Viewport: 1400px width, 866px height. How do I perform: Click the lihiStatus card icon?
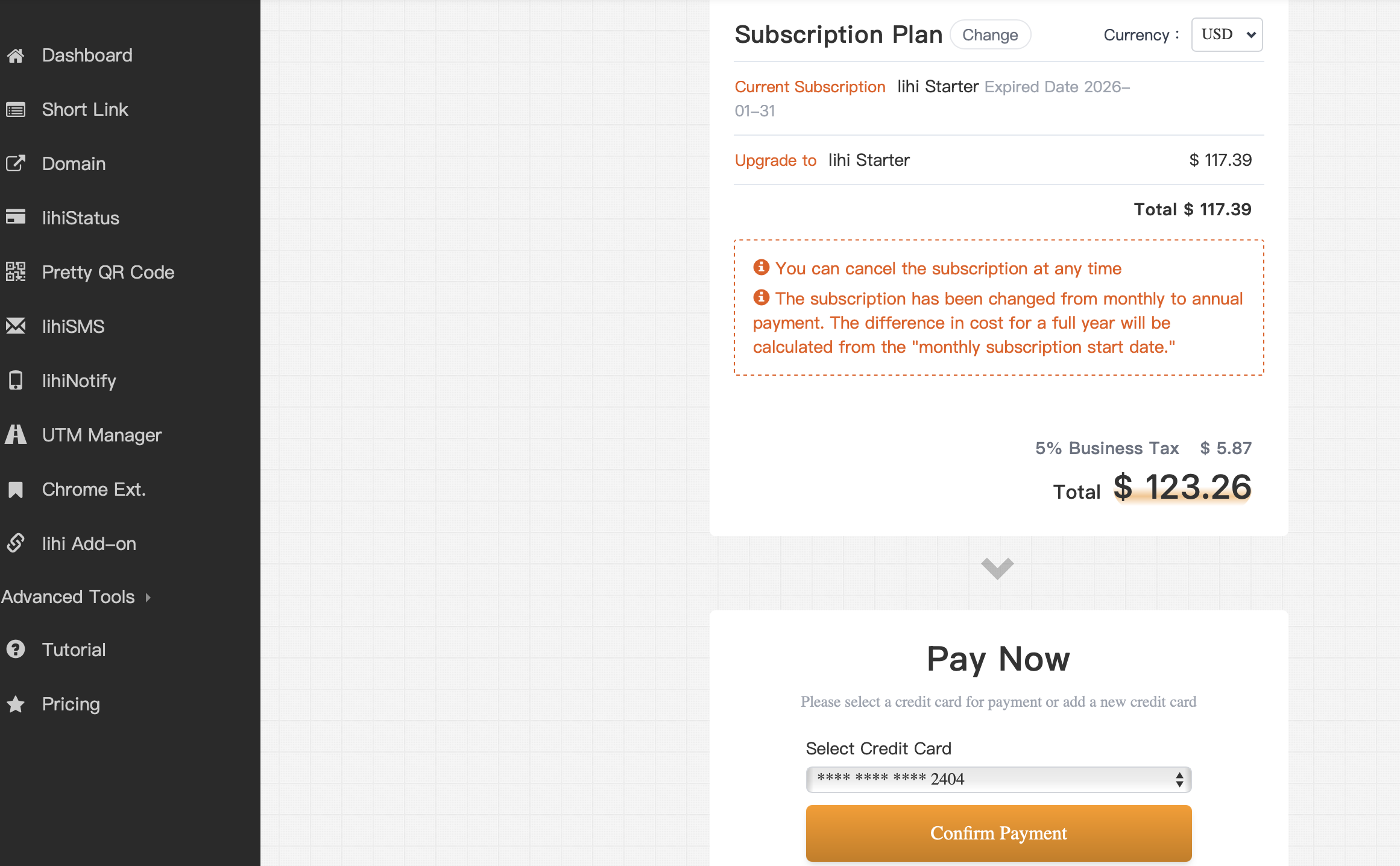[x=16, y=216]
